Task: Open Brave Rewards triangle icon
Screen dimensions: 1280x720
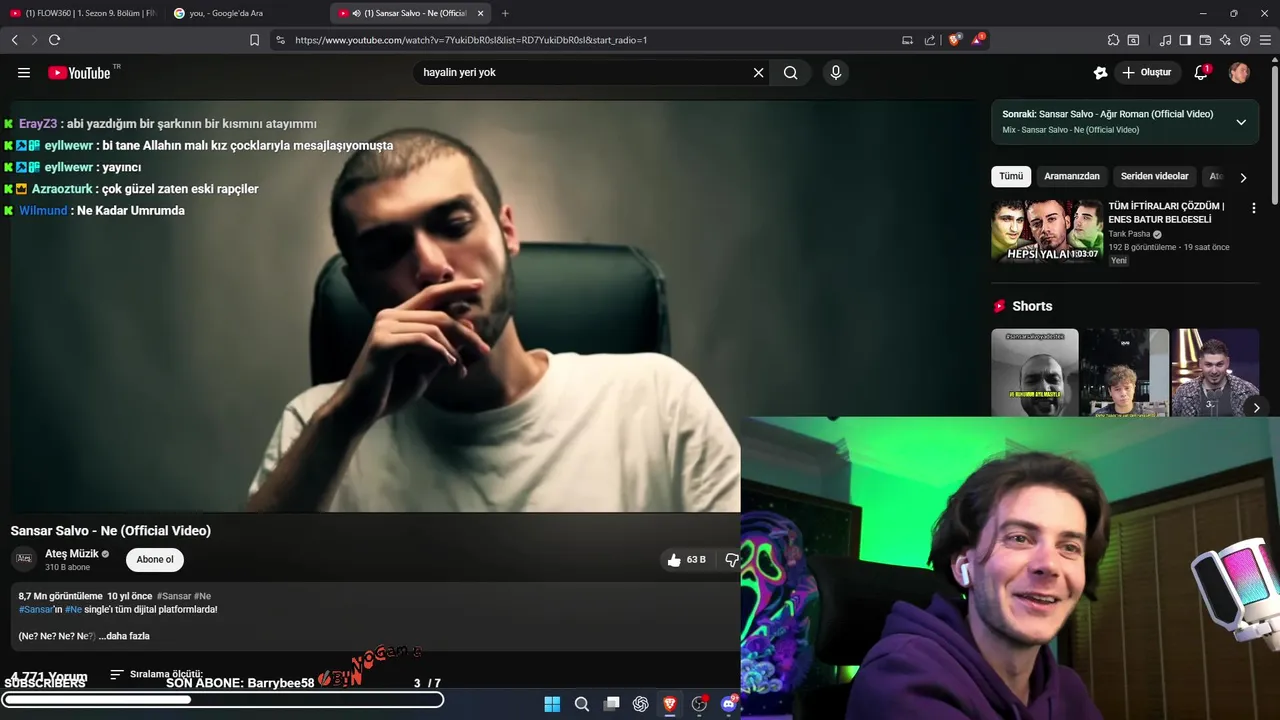Action: click(979, 40)
